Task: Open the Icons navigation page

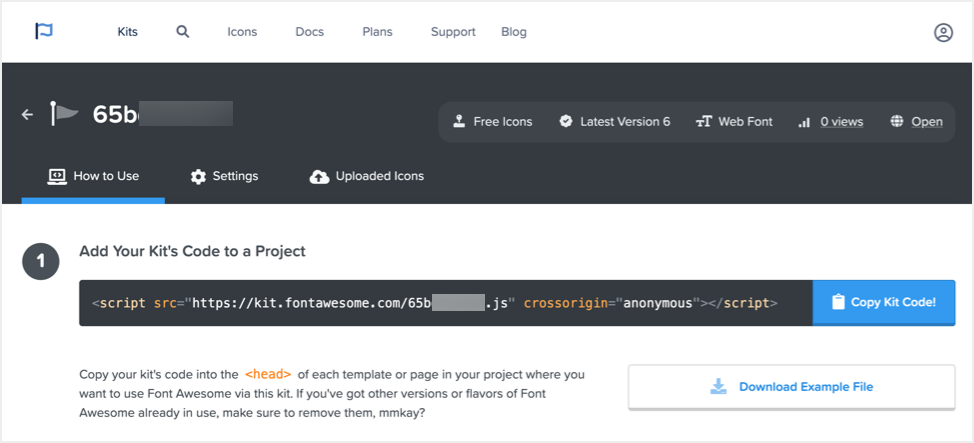Action: pyautogui.click(x=242, y=32)
